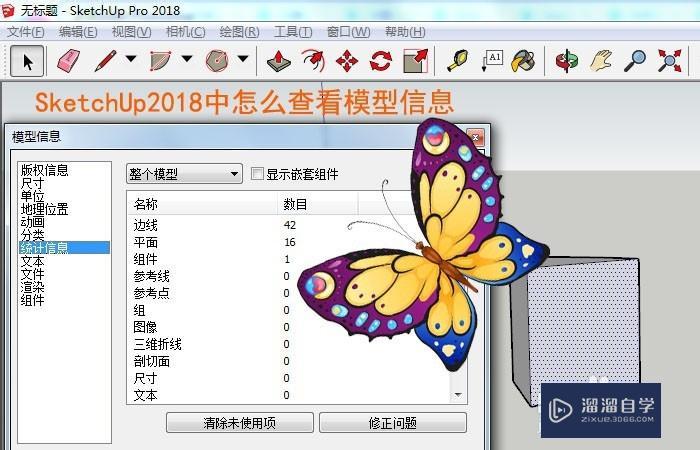Open the 相机(C) menu
The image size is (700, 450).
[x=185, y=32]
